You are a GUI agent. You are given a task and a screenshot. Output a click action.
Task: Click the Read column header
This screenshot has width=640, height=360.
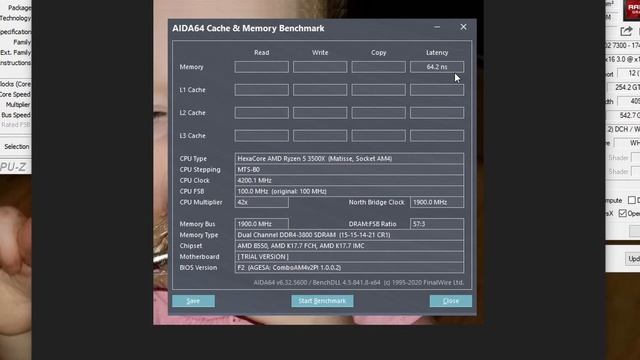click(262, 53)
